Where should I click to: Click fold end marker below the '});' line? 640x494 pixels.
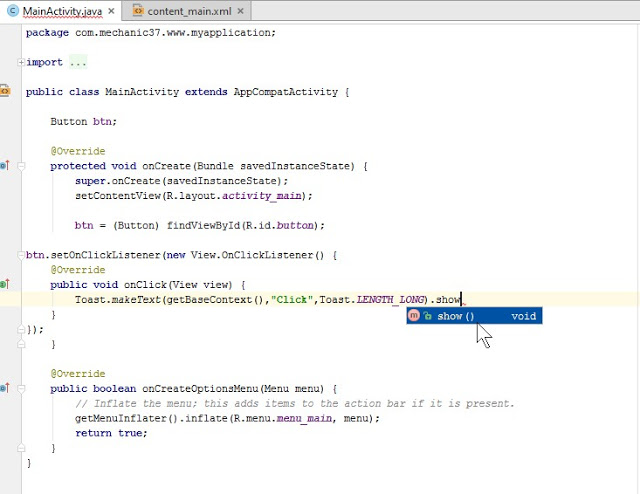click(21, 344)
